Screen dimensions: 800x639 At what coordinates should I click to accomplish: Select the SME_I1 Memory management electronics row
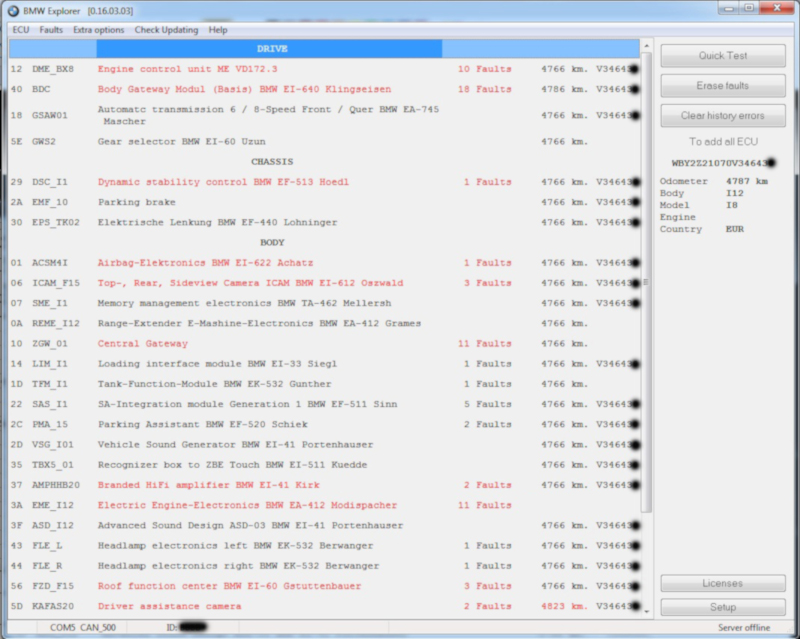(x=324, y=303)
